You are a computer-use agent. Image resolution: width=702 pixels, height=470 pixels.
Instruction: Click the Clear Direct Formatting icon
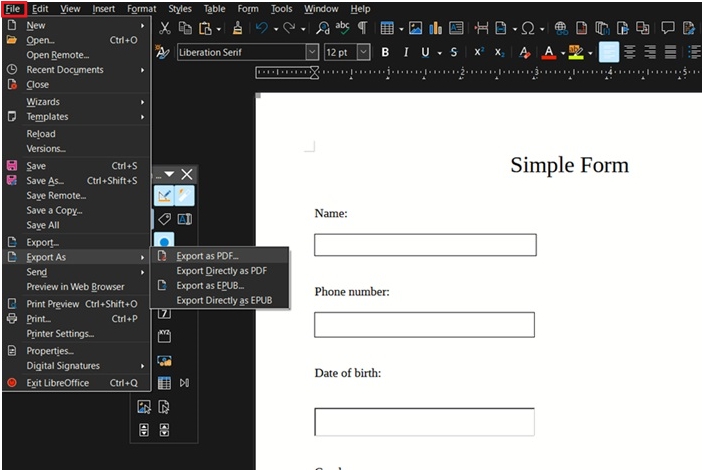(x=524, y=52)
